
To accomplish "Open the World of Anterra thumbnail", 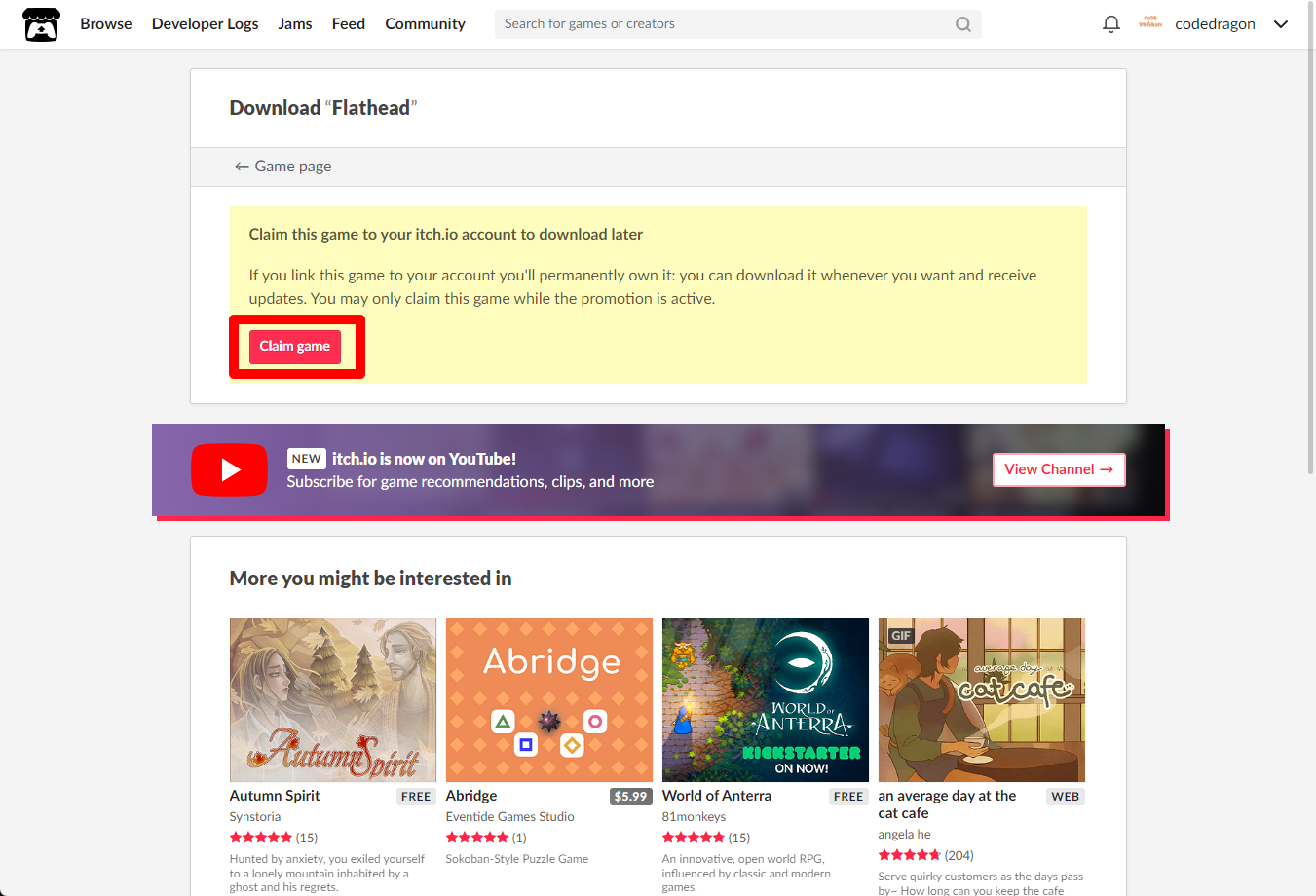I will pos(766,700).
